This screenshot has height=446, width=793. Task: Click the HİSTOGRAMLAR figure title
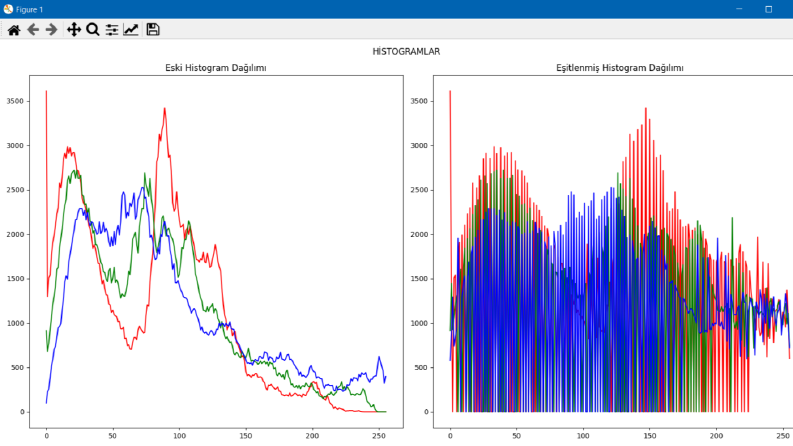(x=406, y=52)
